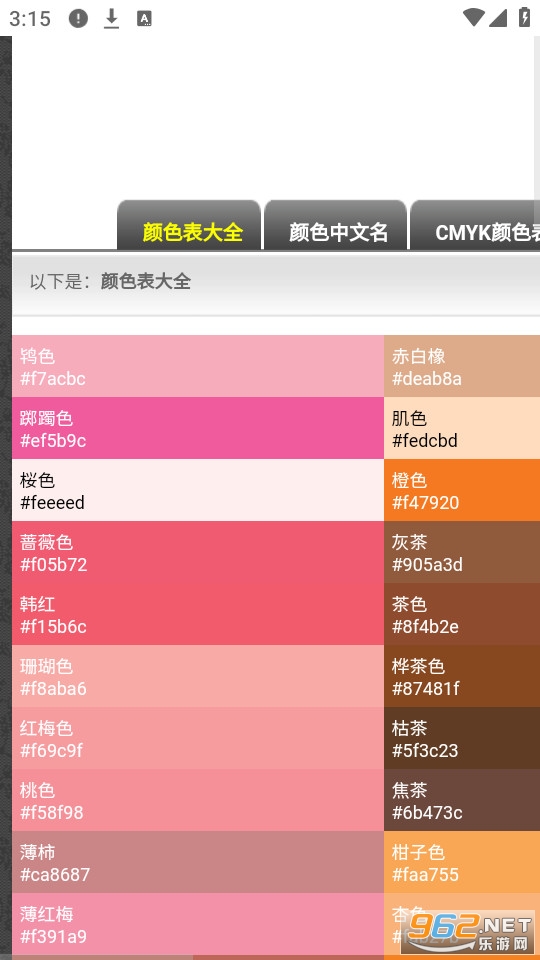
Task: Tap the battery charging icon
Action: tap(524, 17)
